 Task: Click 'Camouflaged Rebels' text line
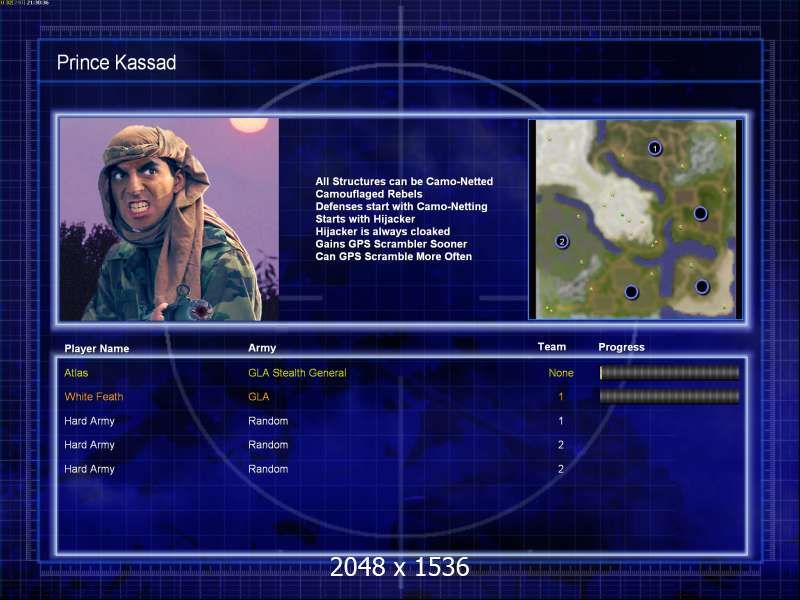[369, 194]
